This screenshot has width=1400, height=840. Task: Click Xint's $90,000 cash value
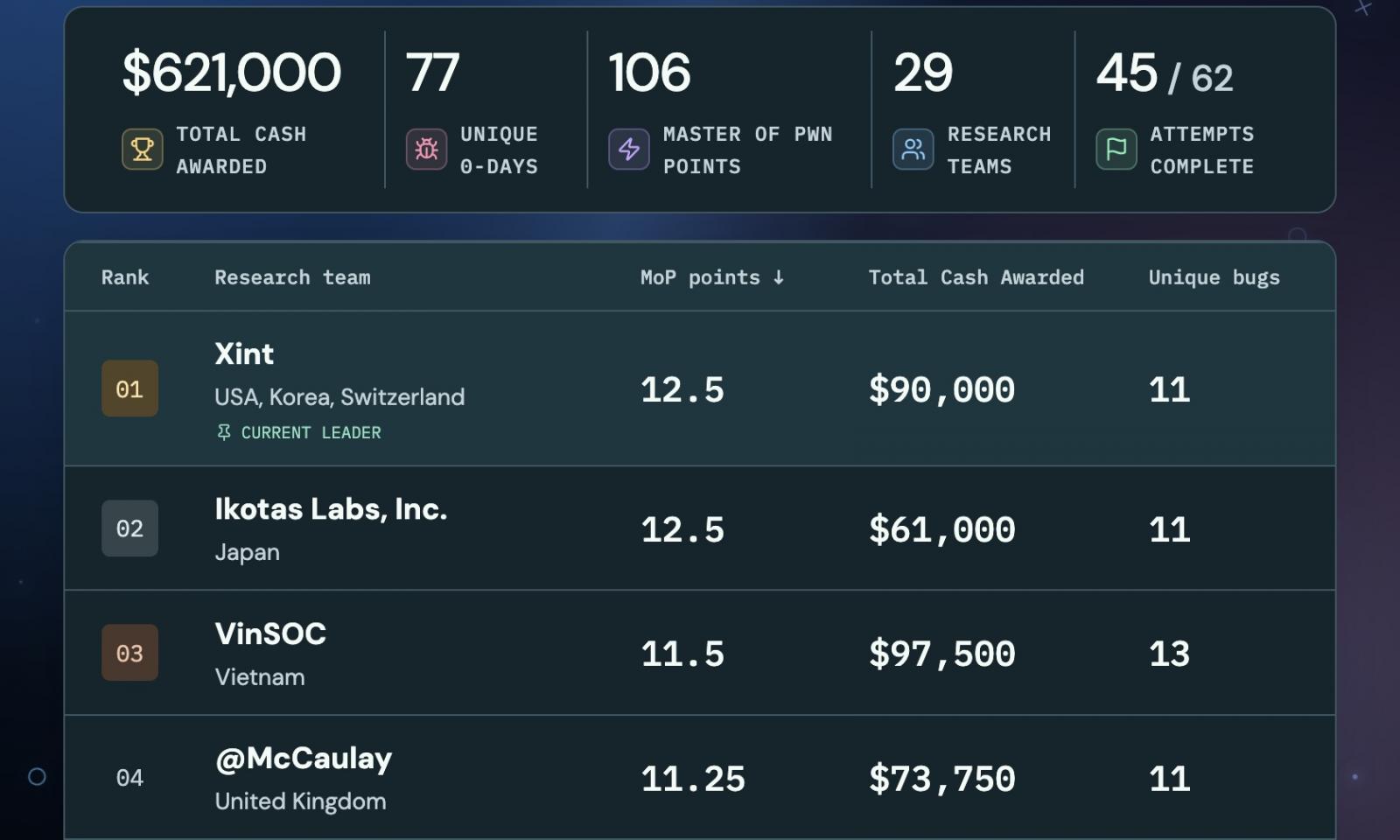[941, 390]
